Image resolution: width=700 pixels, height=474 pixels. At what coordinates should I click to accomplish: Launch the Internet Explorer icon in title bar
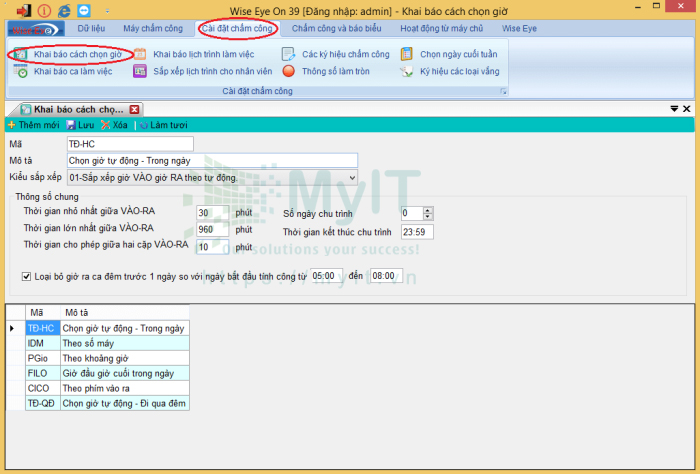click(64, 10)
